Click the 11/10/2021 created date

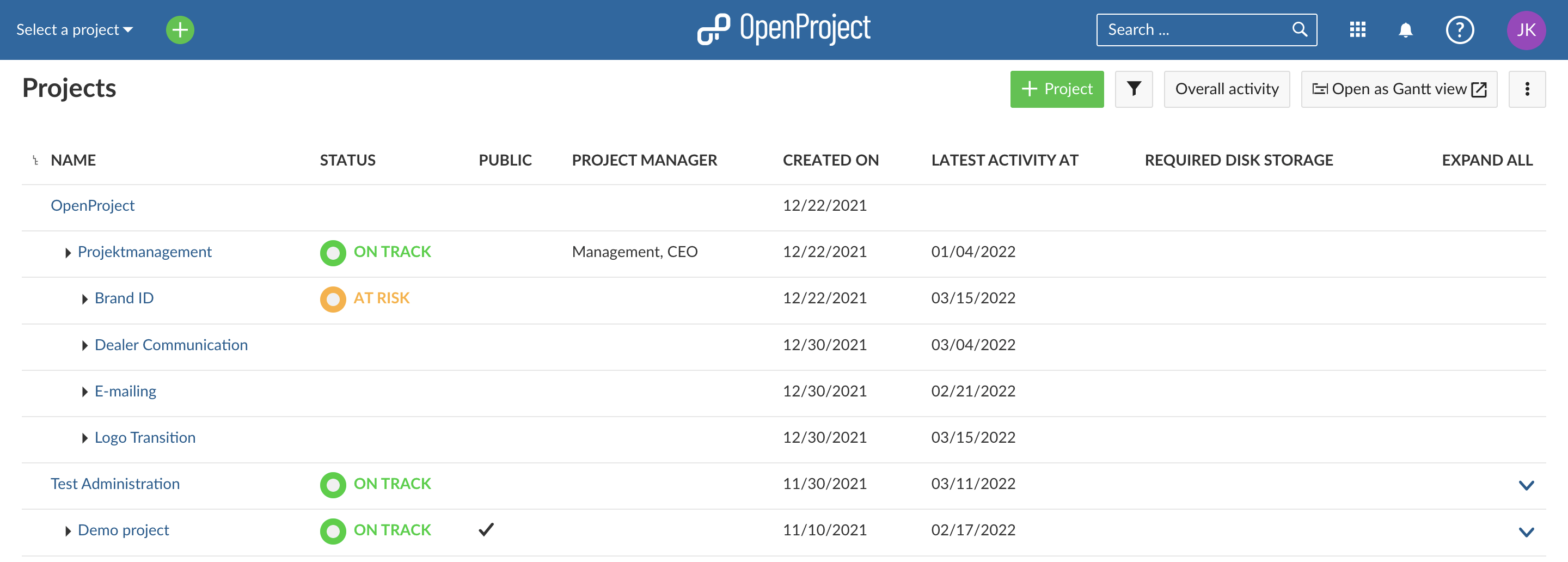pos(824,530)
